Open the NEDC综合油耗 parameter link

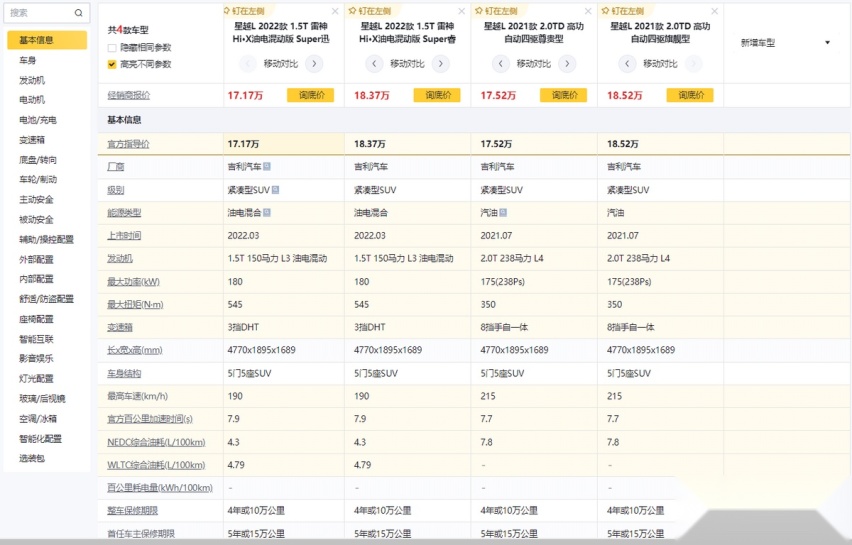(156, 442)
